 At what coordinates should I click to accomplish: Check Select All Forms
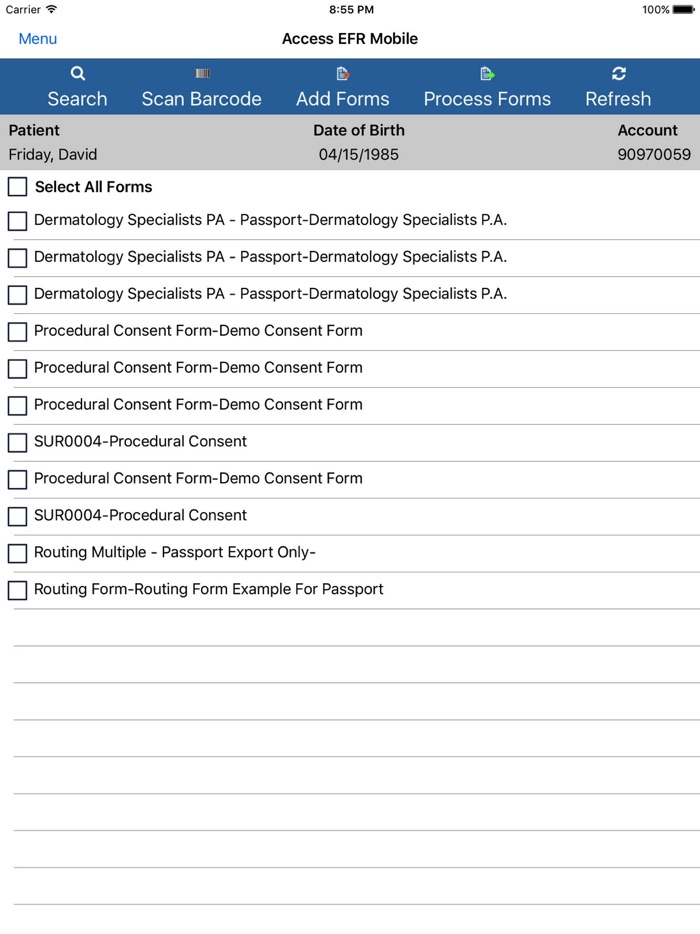[17, 186]
